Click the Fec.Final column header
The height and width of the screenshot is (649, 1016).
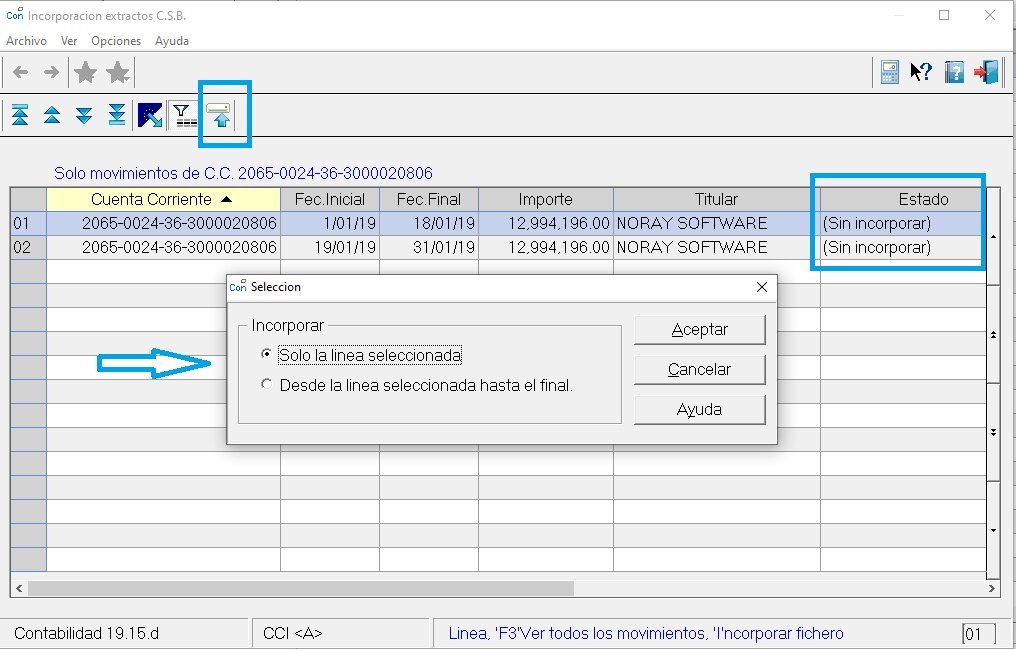(429, 199)
